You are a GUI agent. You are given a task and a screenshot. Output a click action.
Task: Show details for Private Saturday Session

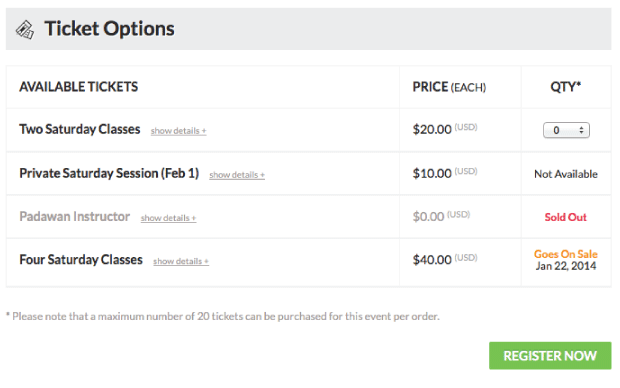[x=237, y=175]
